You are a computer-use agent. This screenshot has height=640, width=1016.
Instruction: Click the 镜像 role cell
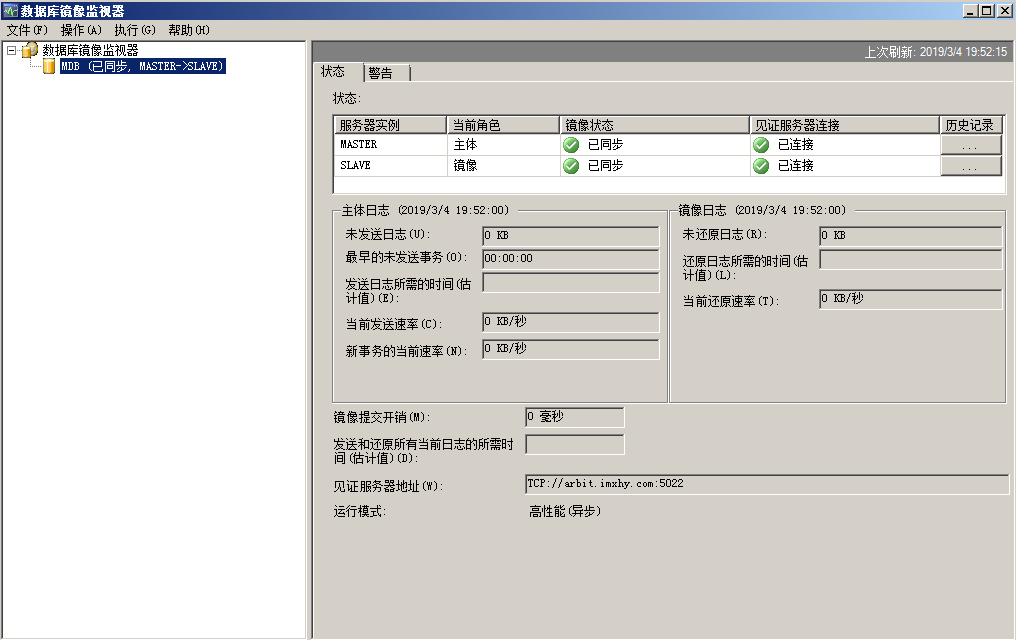(503, 166)
